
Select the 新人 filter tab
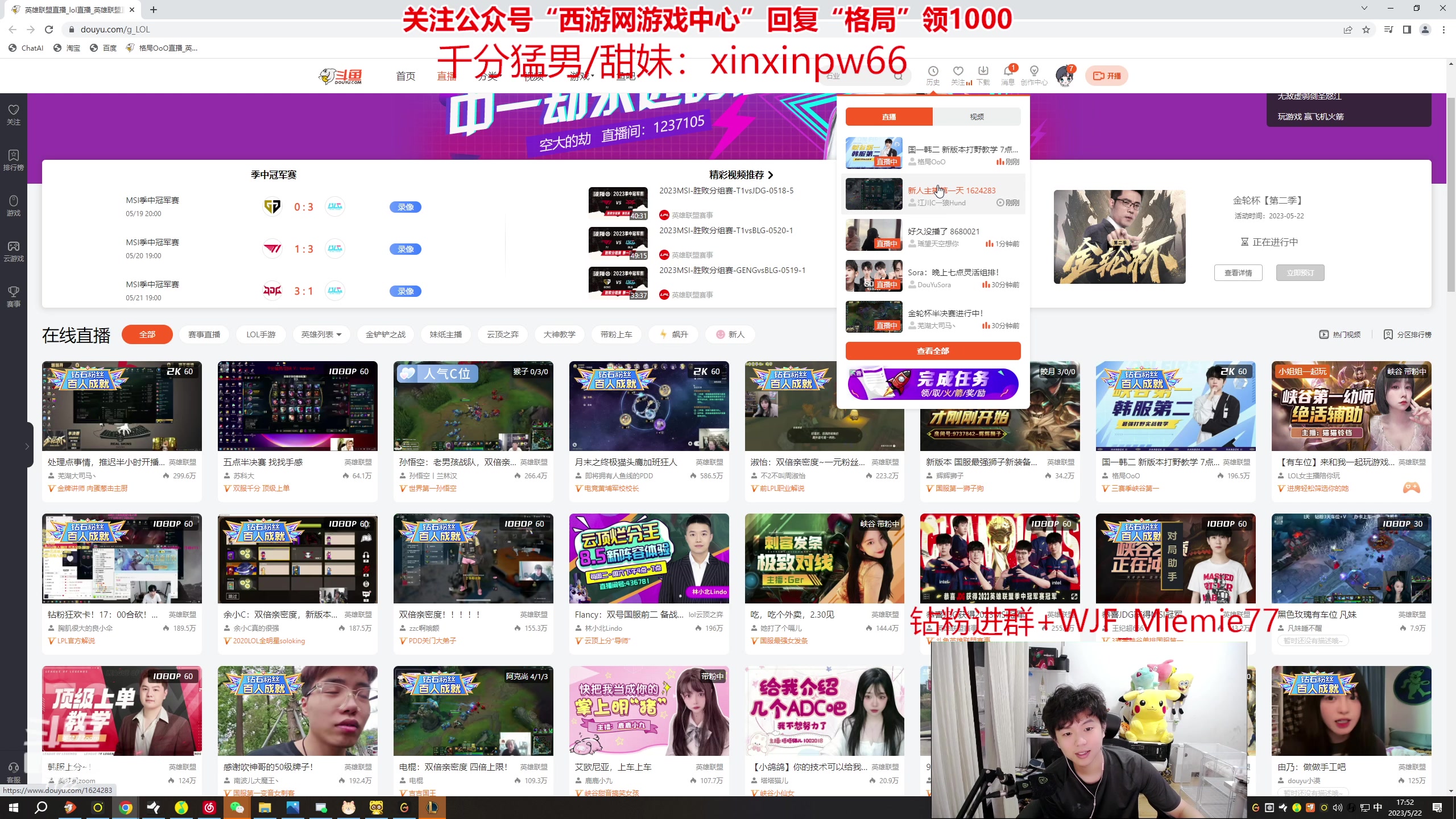[x=730, y=334]
